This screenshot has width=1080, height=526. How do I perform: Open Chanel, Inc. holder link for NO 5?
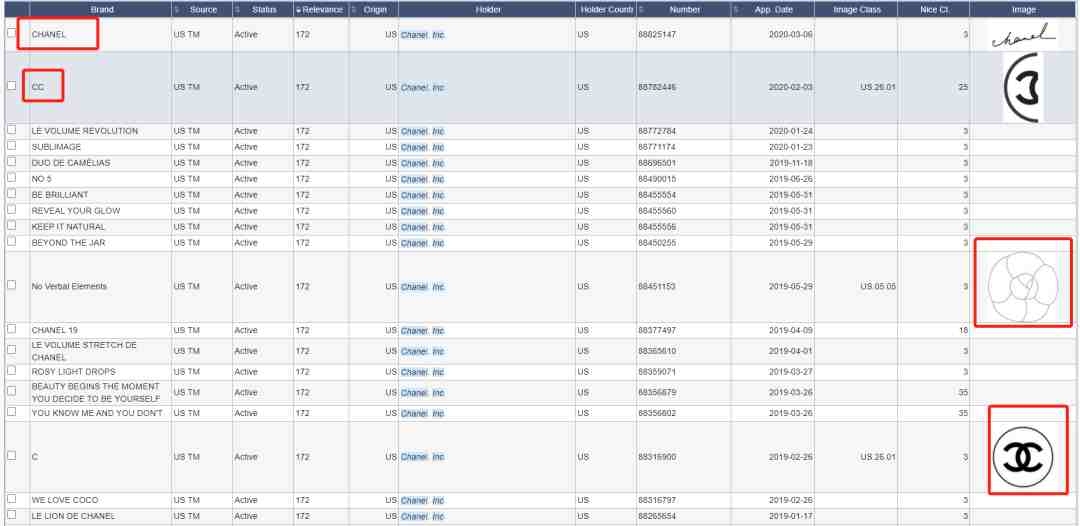point(423,179)
